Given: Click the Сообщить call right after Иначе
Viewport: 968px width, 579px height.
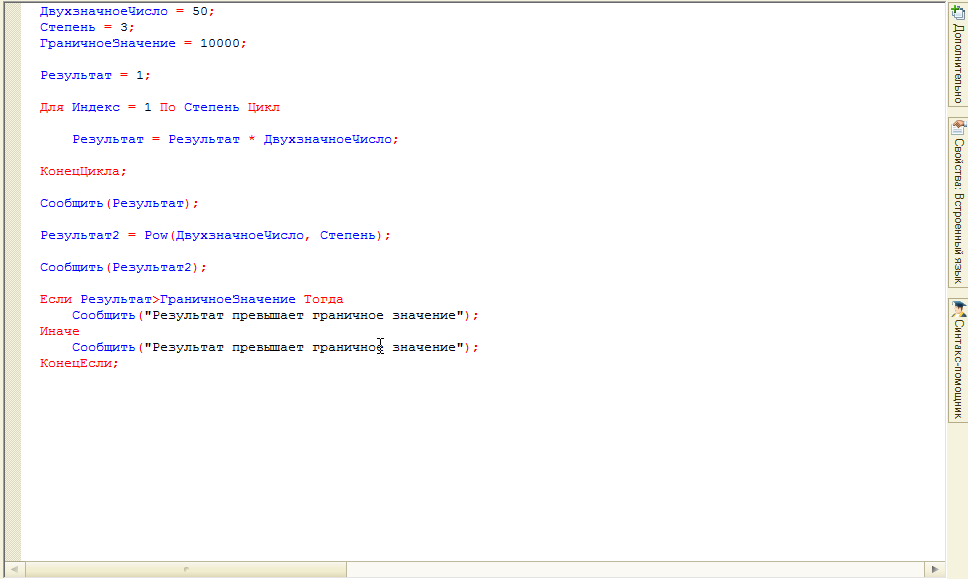Looking at the screenshot, I should tap(275, 348).
